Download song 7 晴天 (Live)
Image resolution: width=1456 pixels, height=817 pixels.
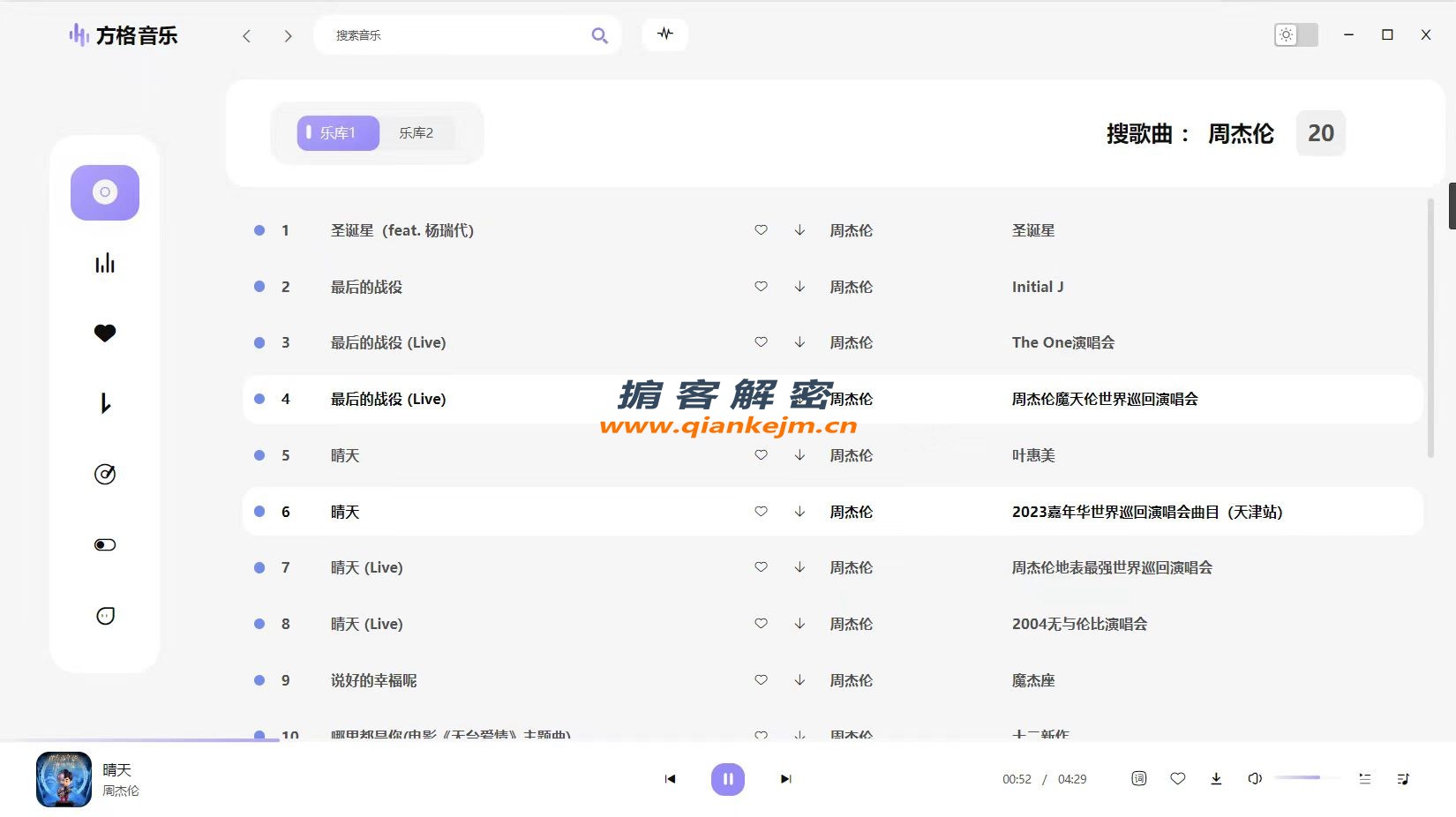[x=799, y=567]
